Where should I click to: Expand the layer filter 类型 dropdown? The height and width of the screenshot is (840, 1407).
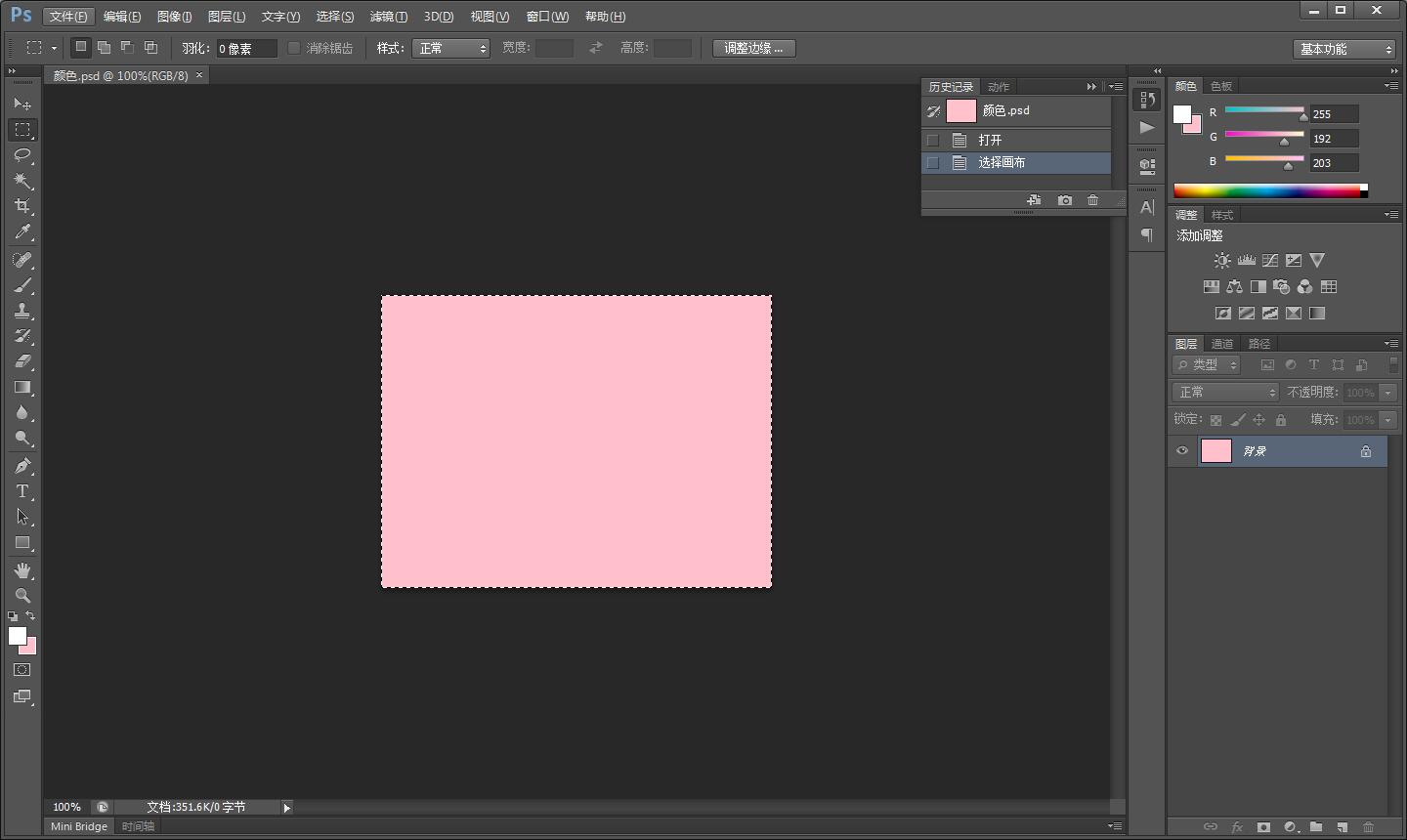[1207, 364]
